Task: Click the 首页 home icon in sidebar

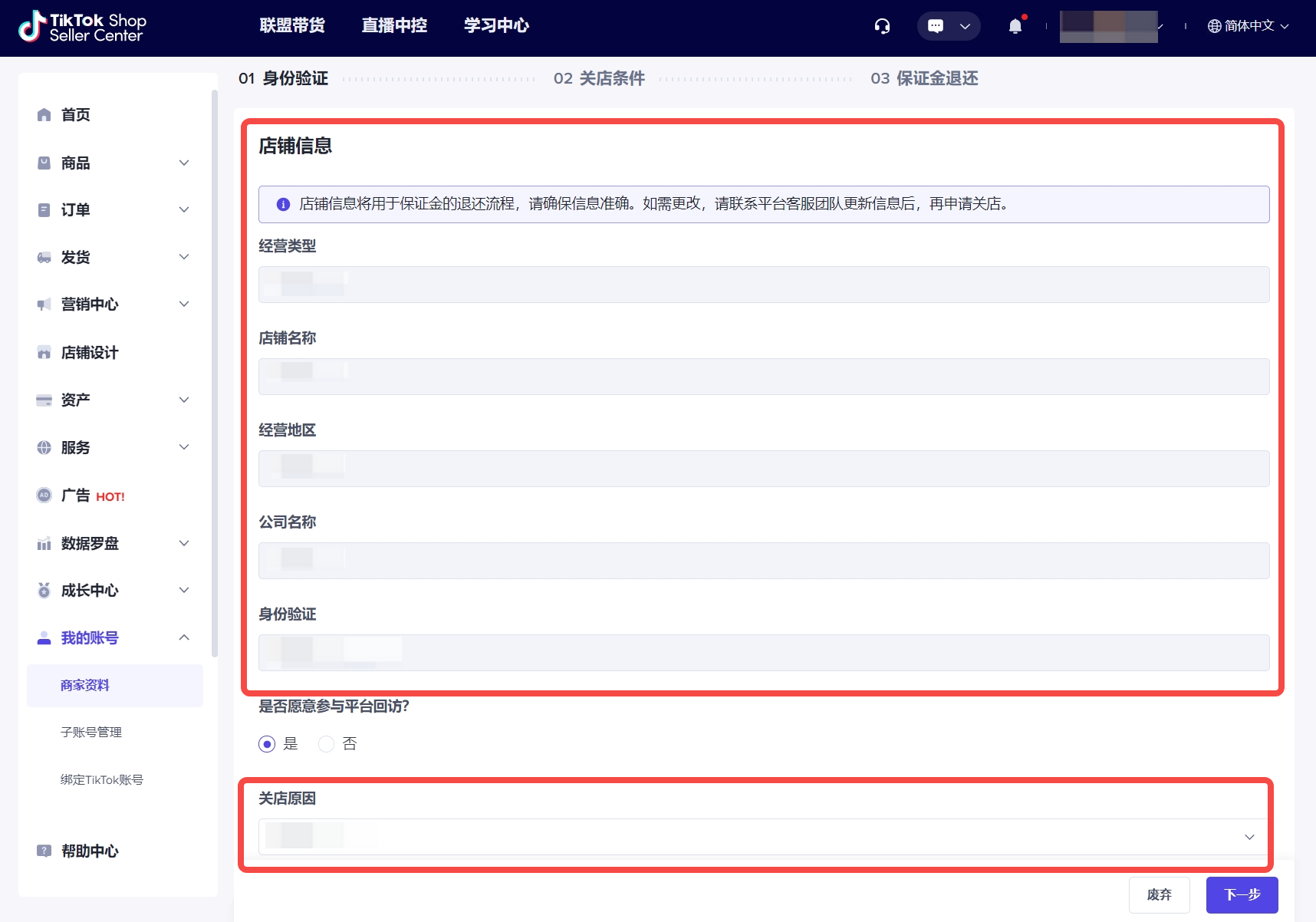Action: [44, 115]
